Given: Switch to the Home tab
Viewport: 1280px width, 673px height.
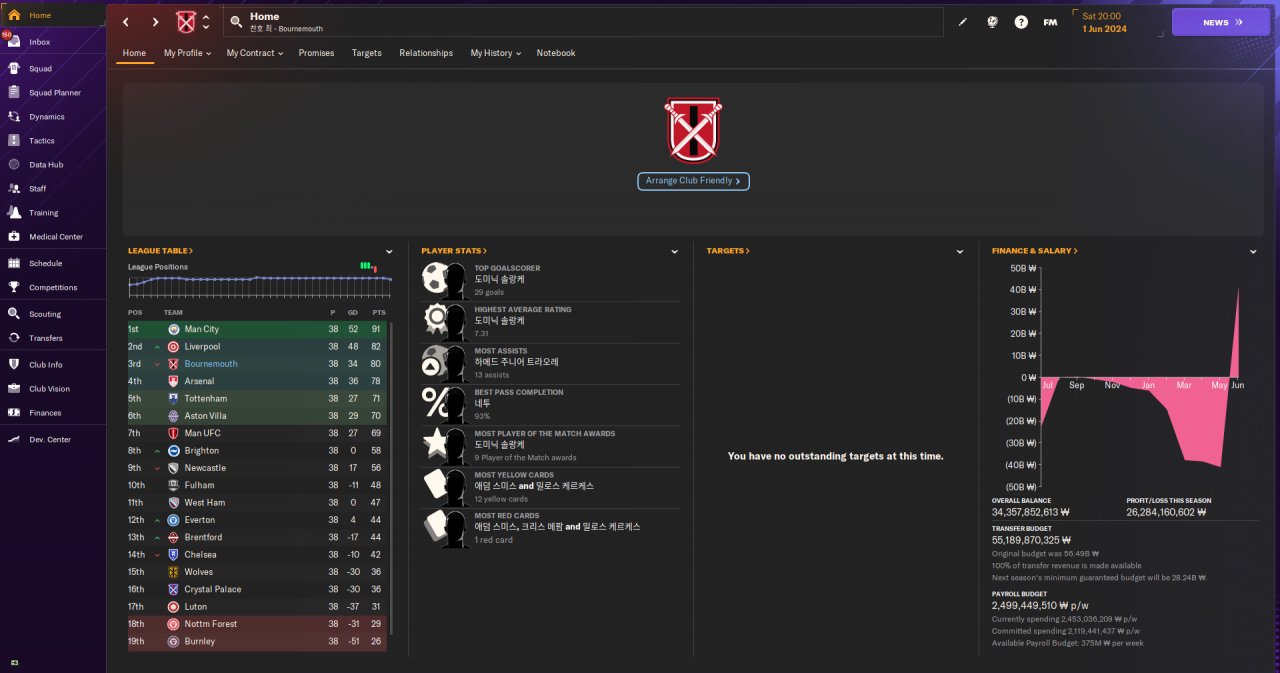Looking at the screenshot, I should coord(134,53).
